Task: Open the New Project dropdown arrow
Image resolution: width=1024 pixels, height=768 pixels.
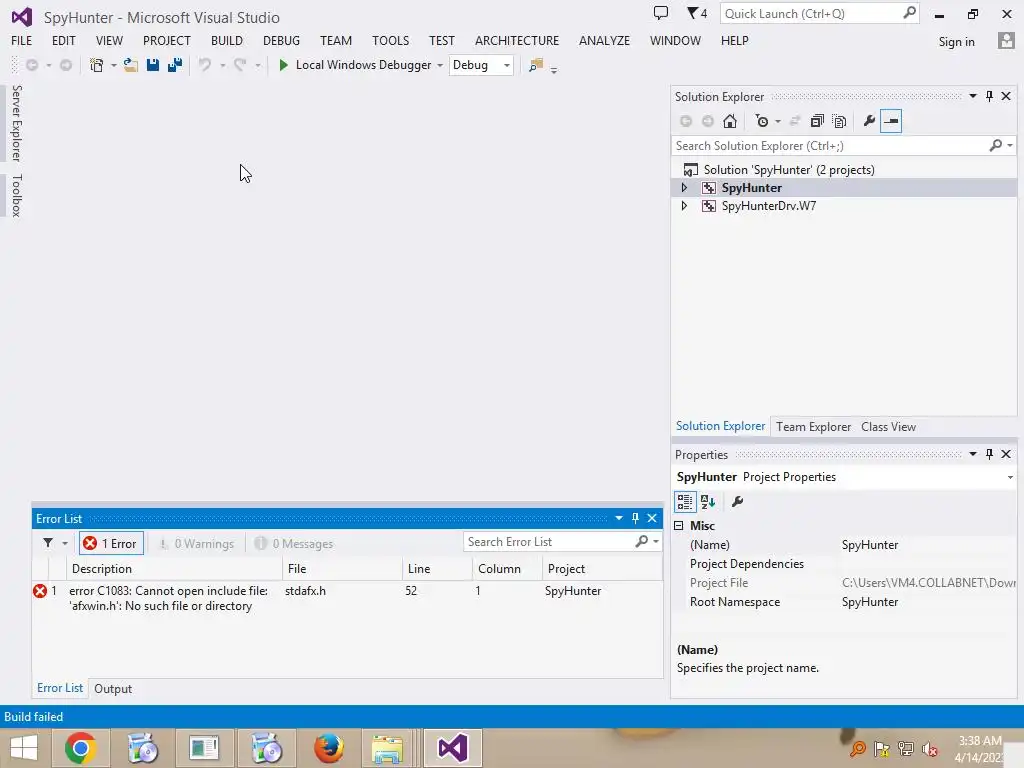Action: click(x=114, y=65)
